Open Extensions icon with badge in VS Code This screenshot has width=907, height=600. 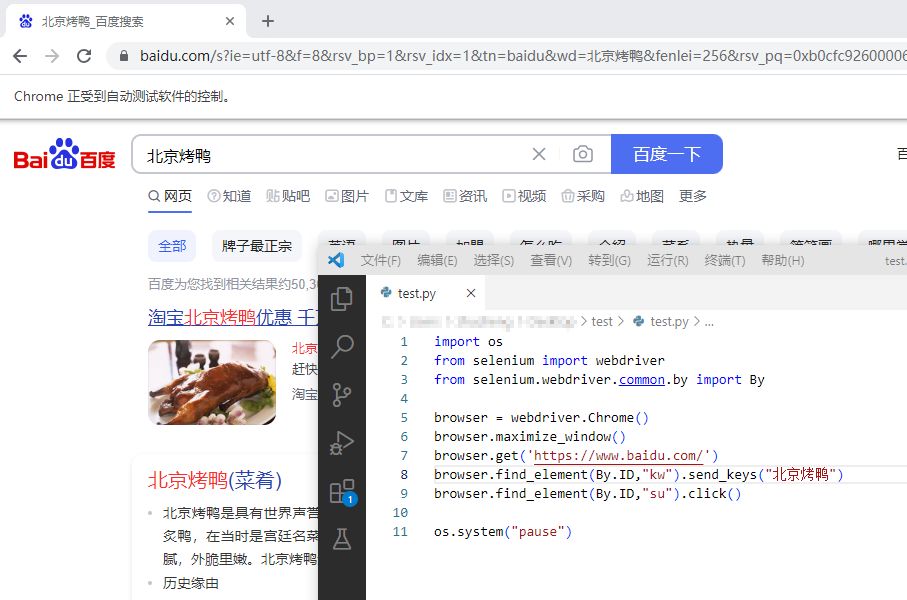coord(342,492)
